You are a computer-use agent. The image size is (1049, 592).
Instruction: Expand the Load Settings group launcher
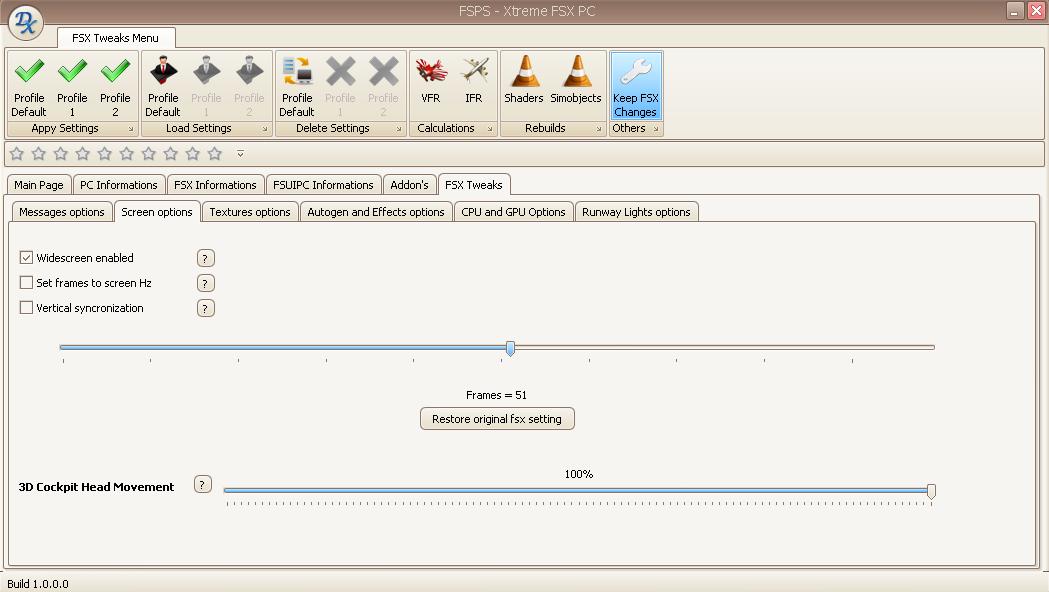pyautogui.click(x=265, y=129)
